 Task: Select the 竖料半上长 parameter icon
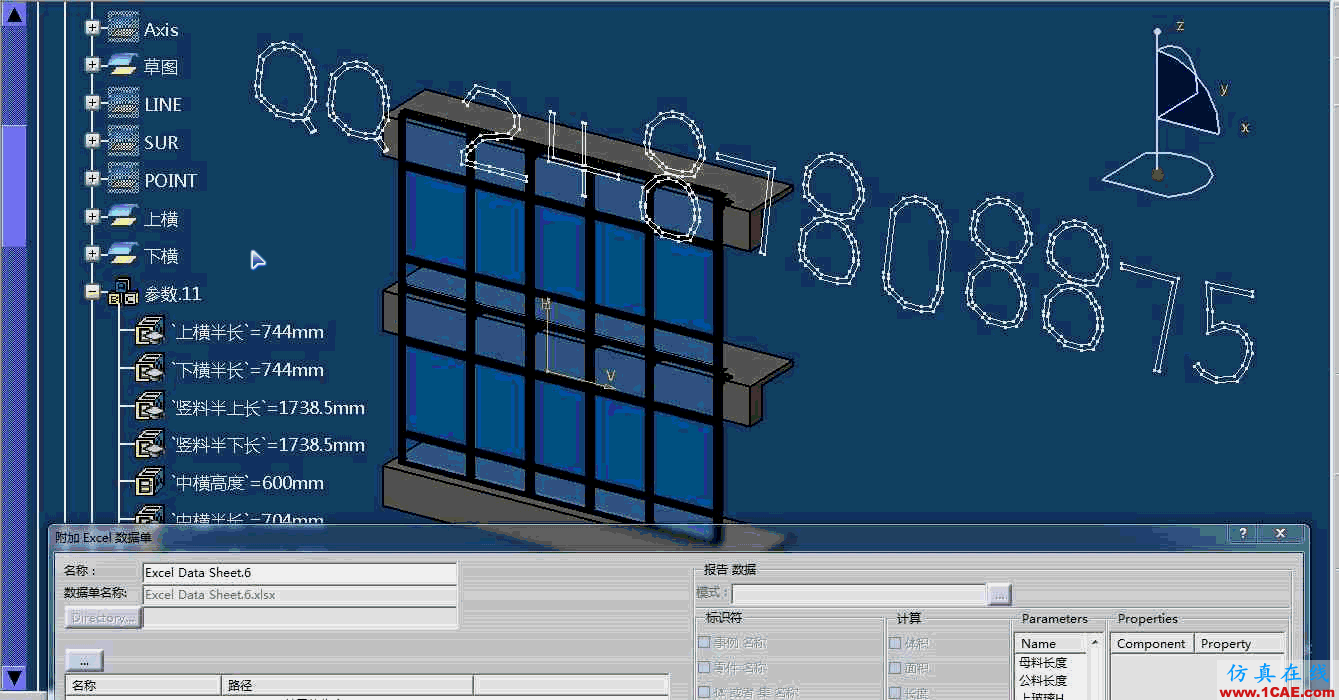[150, 407]
